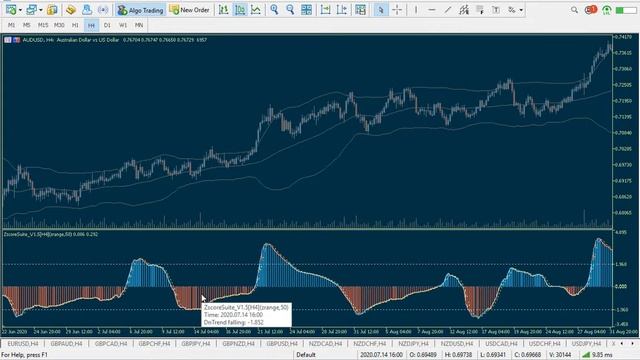
Task: Open the chart profiles icon
Action: (31, 10)
